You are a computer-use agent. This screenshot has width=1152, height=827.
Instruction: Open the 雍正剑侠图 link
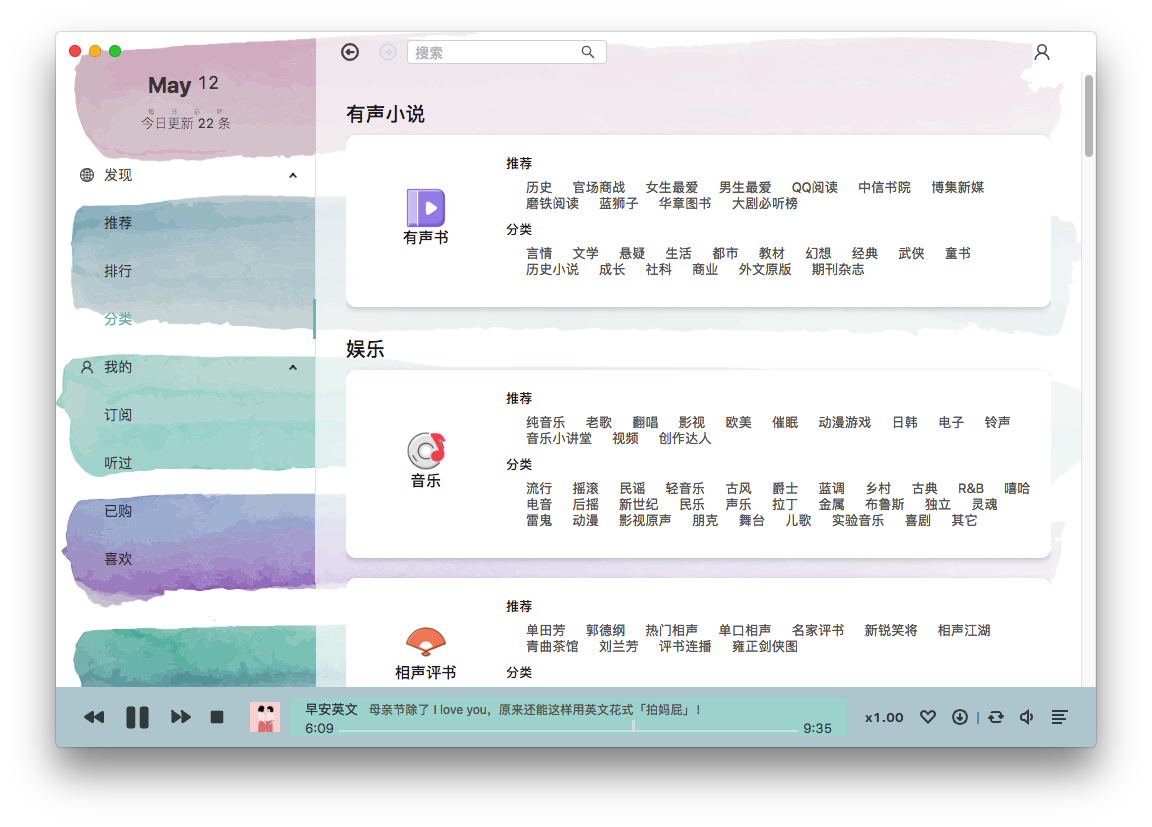(765, 646)
